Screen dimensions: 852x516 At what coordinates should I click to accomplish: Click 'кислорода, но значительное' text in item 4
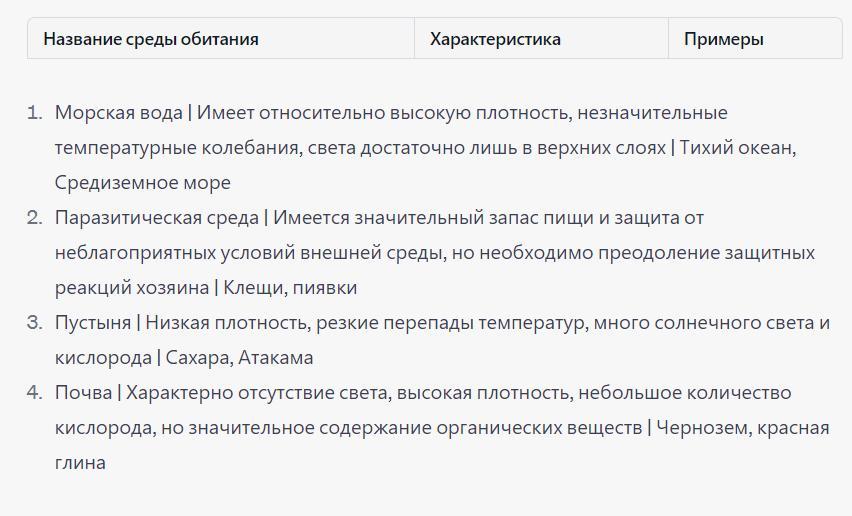(x=184, y=428)
